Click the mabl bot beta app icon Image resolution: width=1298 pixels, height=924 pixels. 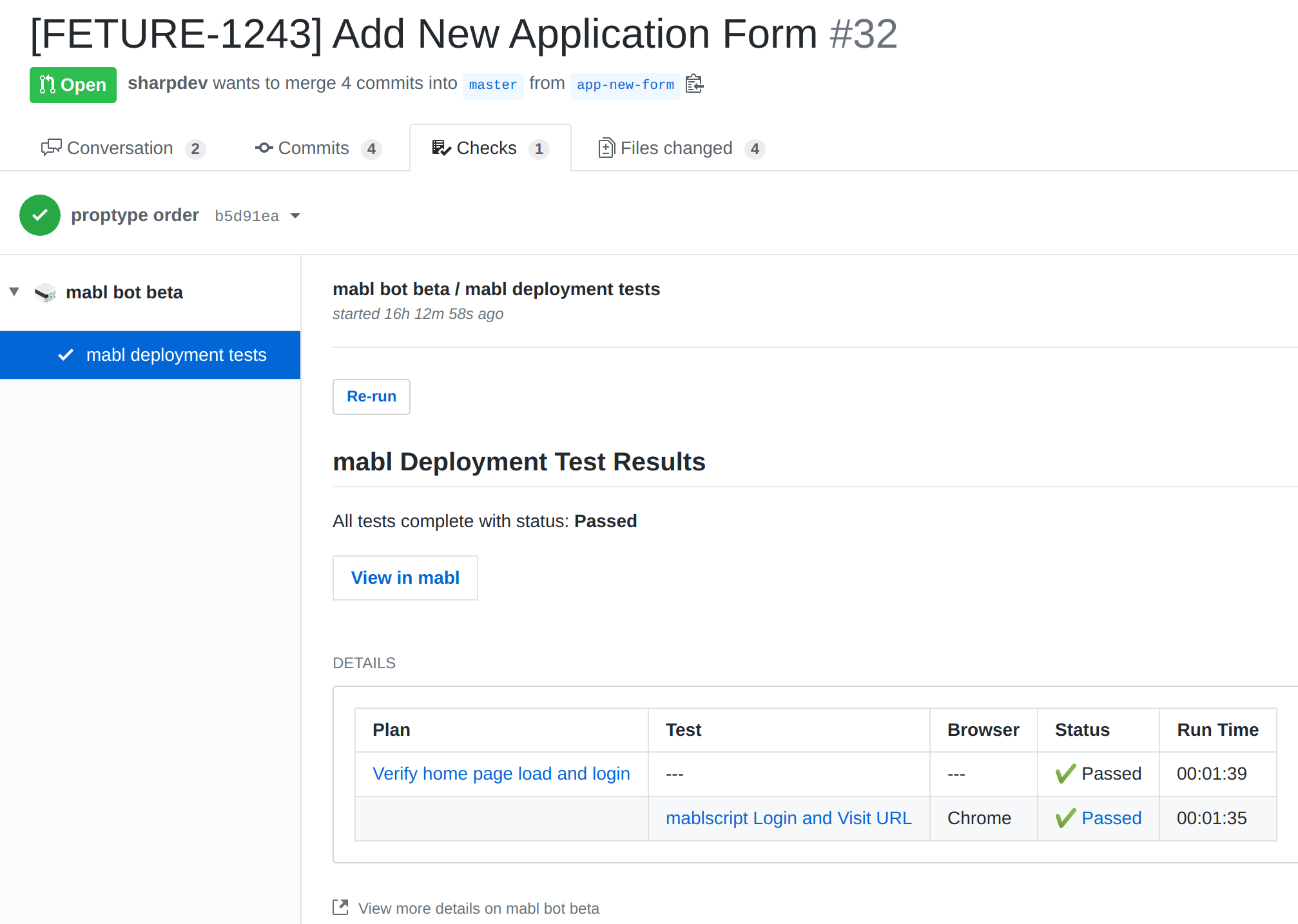click(x=45, y=292)
